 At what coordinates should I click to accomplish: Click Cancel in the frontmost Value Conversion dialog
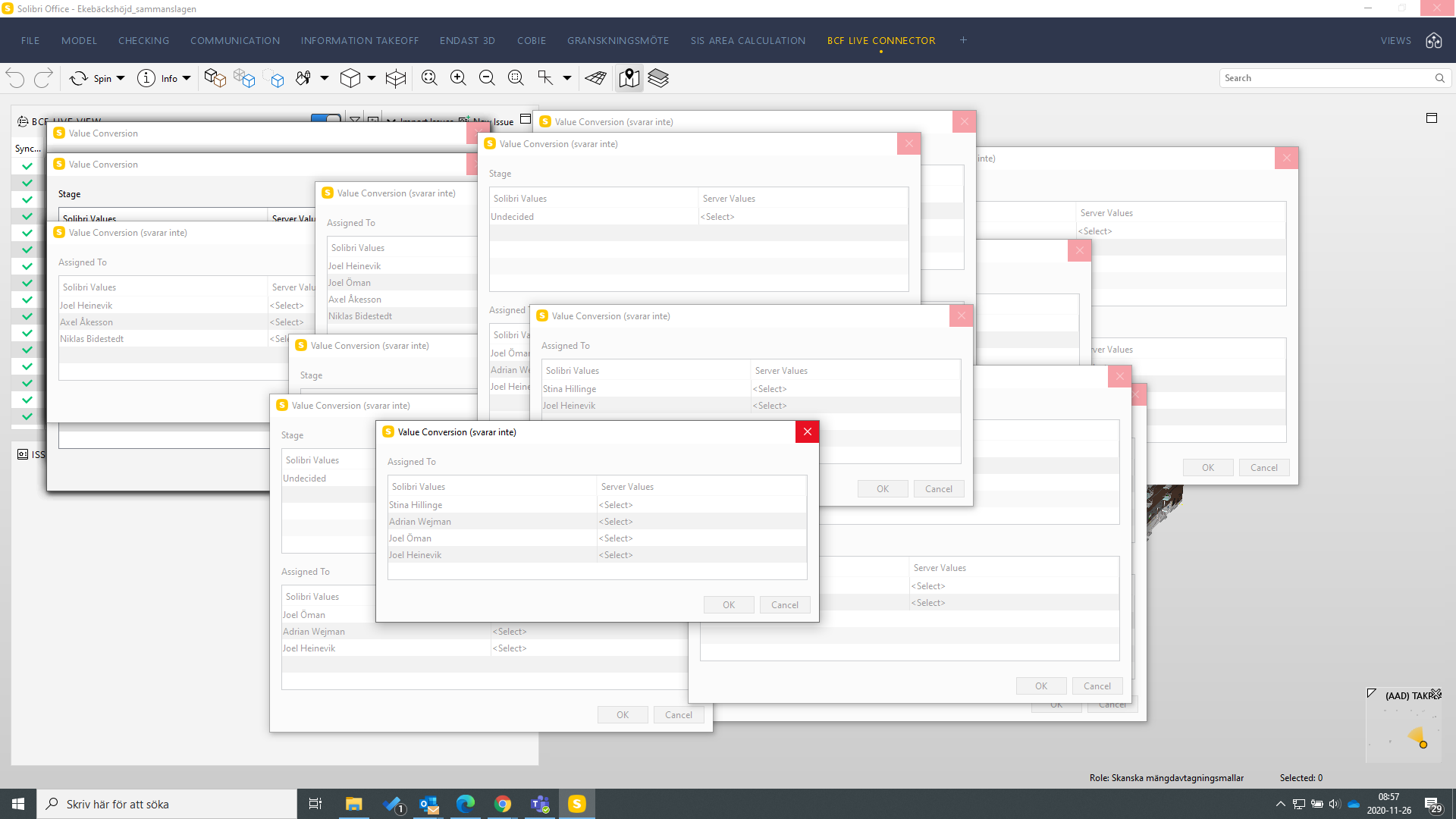(x=785, y=605)
